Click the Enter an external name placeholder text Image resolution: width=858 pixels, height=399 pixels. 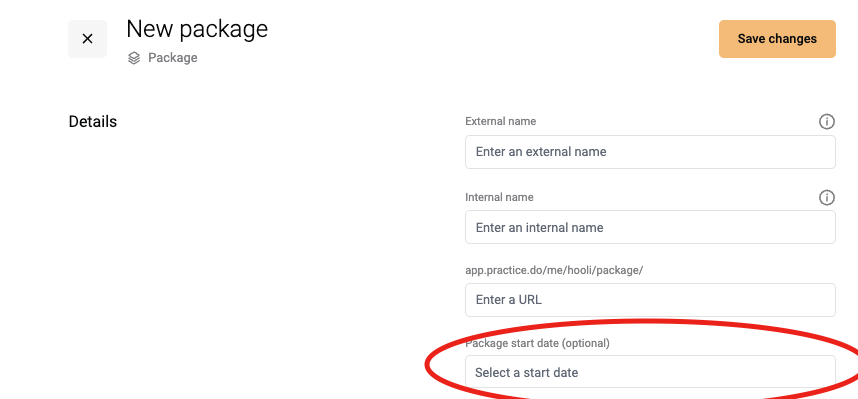coord(541,152)
